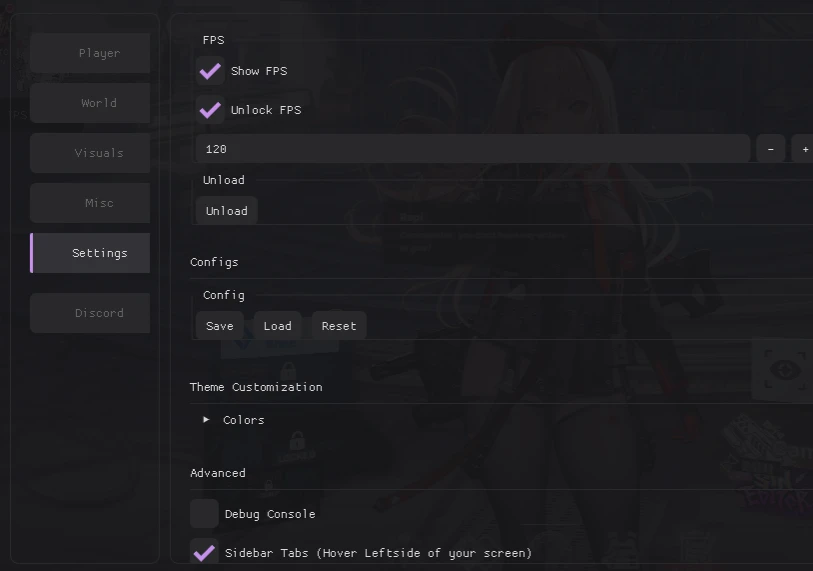Click the Theme Customization heading
813x571 pixels.
256,387
